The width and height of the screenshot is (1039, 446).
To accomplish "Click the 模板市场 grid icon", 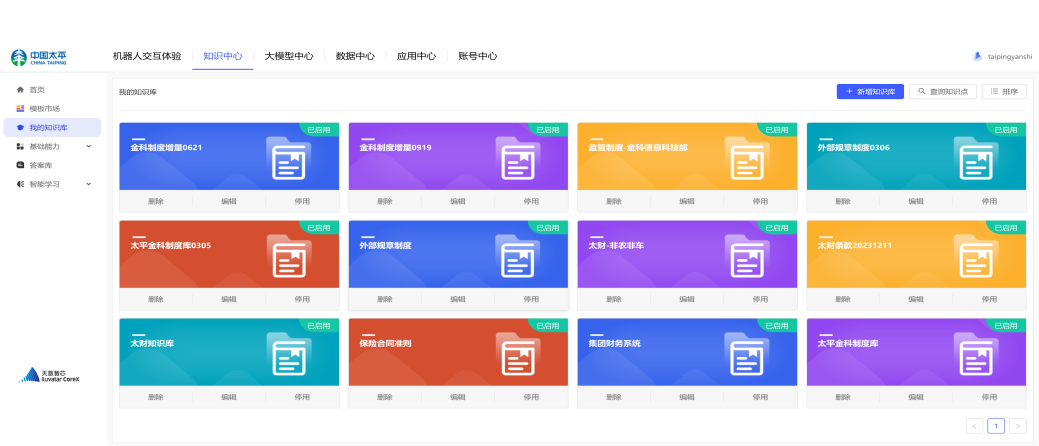I will (x=21, y=108).
